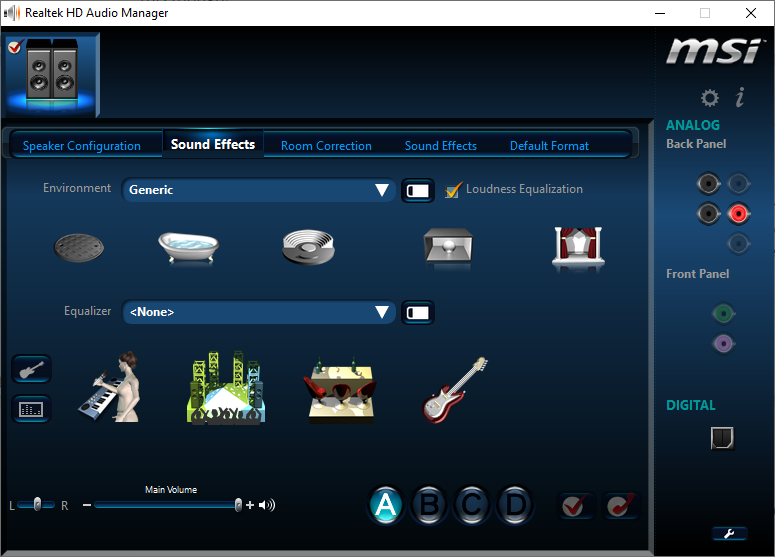
Task: Select the highlighted Sound Effects tab
Action: [x=213, y=144]
